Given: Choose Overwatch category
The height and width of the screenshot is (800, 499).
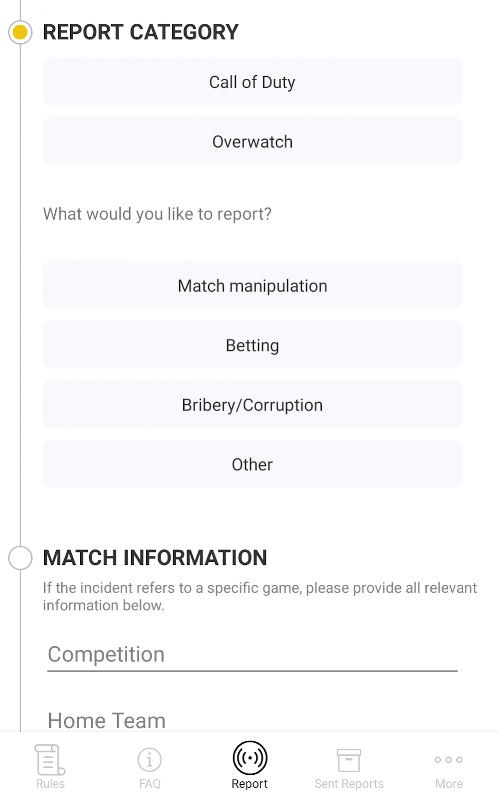Looking at the screenshot, I should point(252,141).
